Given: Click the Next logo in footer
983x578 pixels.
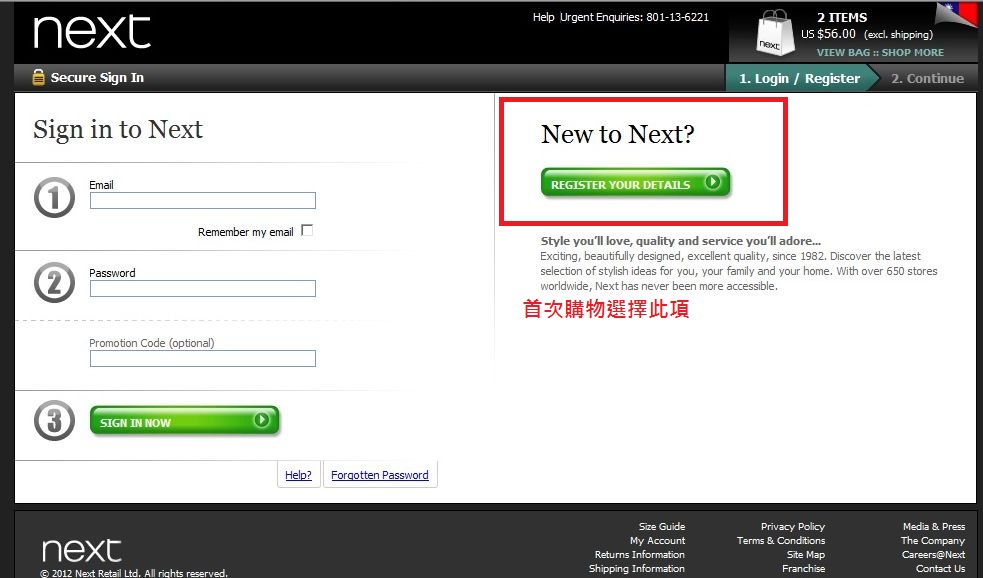Looking at the screenshot, I should (81, 550).
